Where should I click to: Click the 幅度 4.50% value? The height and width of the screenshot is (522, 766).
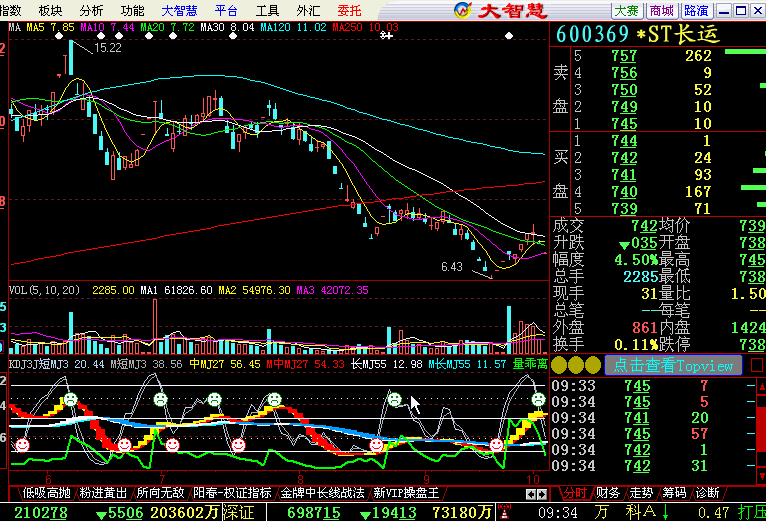tap(636, 259)
